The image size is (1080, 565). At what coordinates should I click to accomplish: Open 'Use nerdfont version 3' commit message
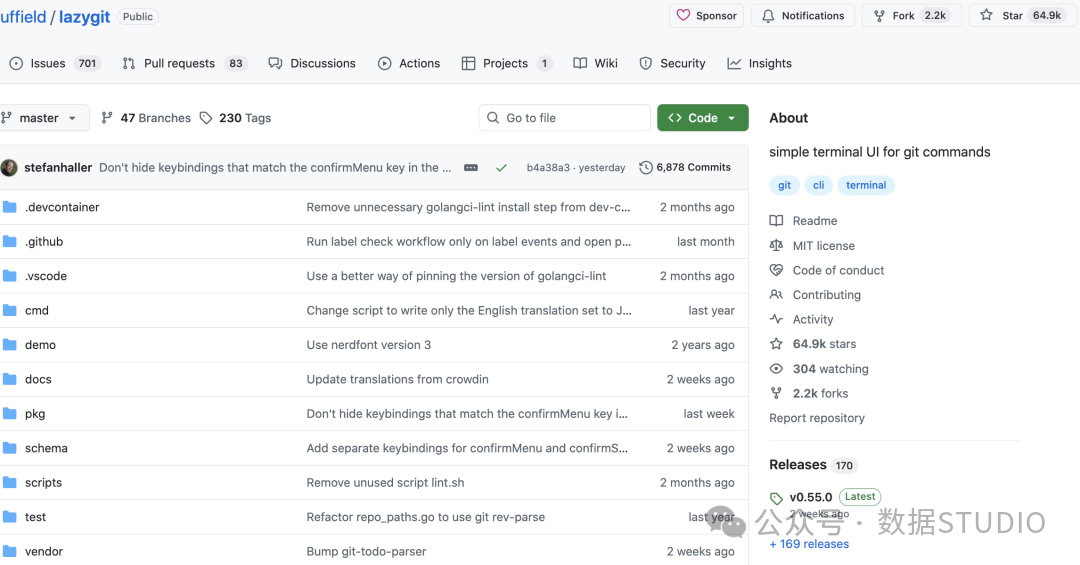[368, 345]
